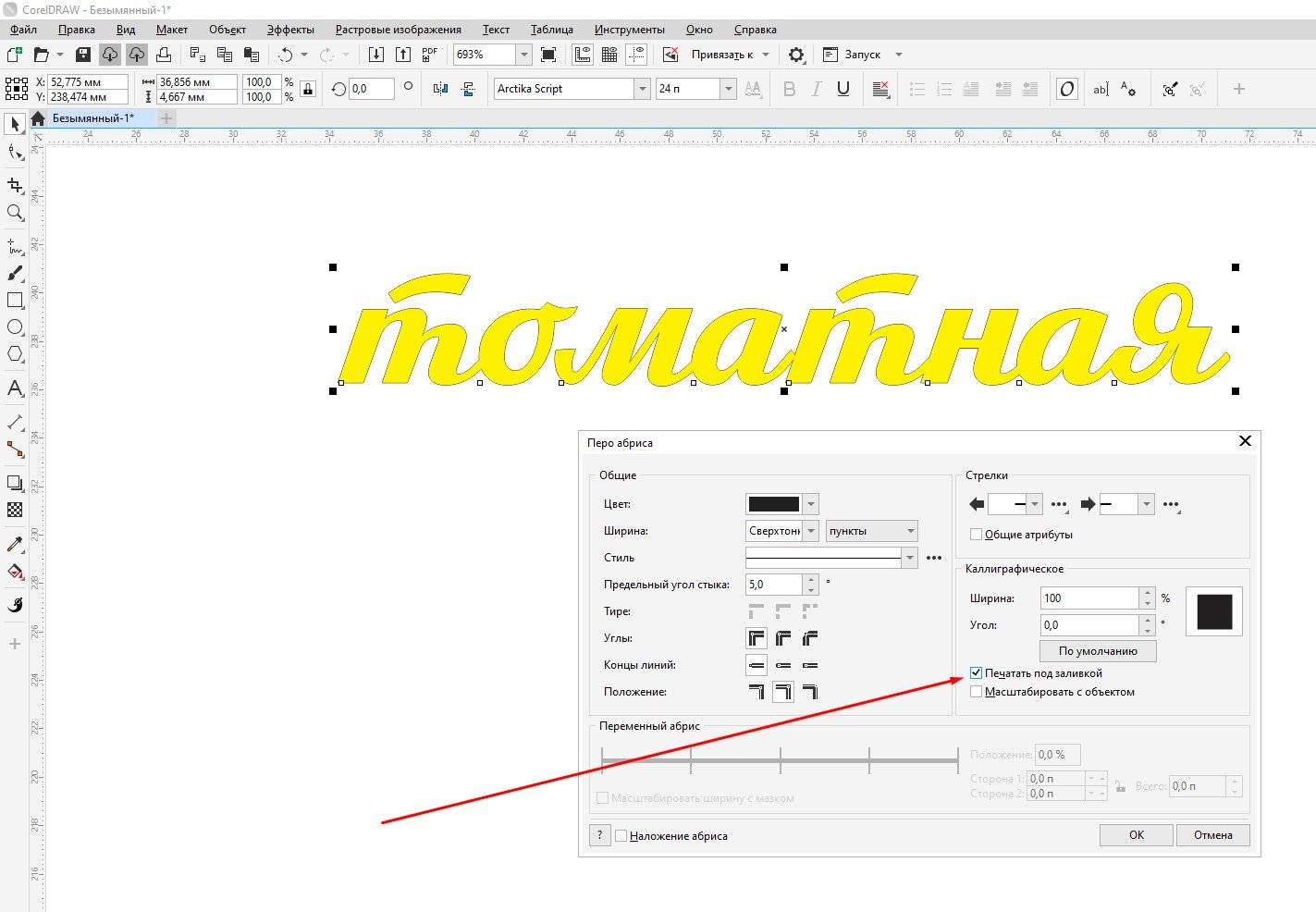Image resolution: width=1316 pixels, height=912 pixels.
Task: Open the Файл menu
Action: tap(23, 30)
